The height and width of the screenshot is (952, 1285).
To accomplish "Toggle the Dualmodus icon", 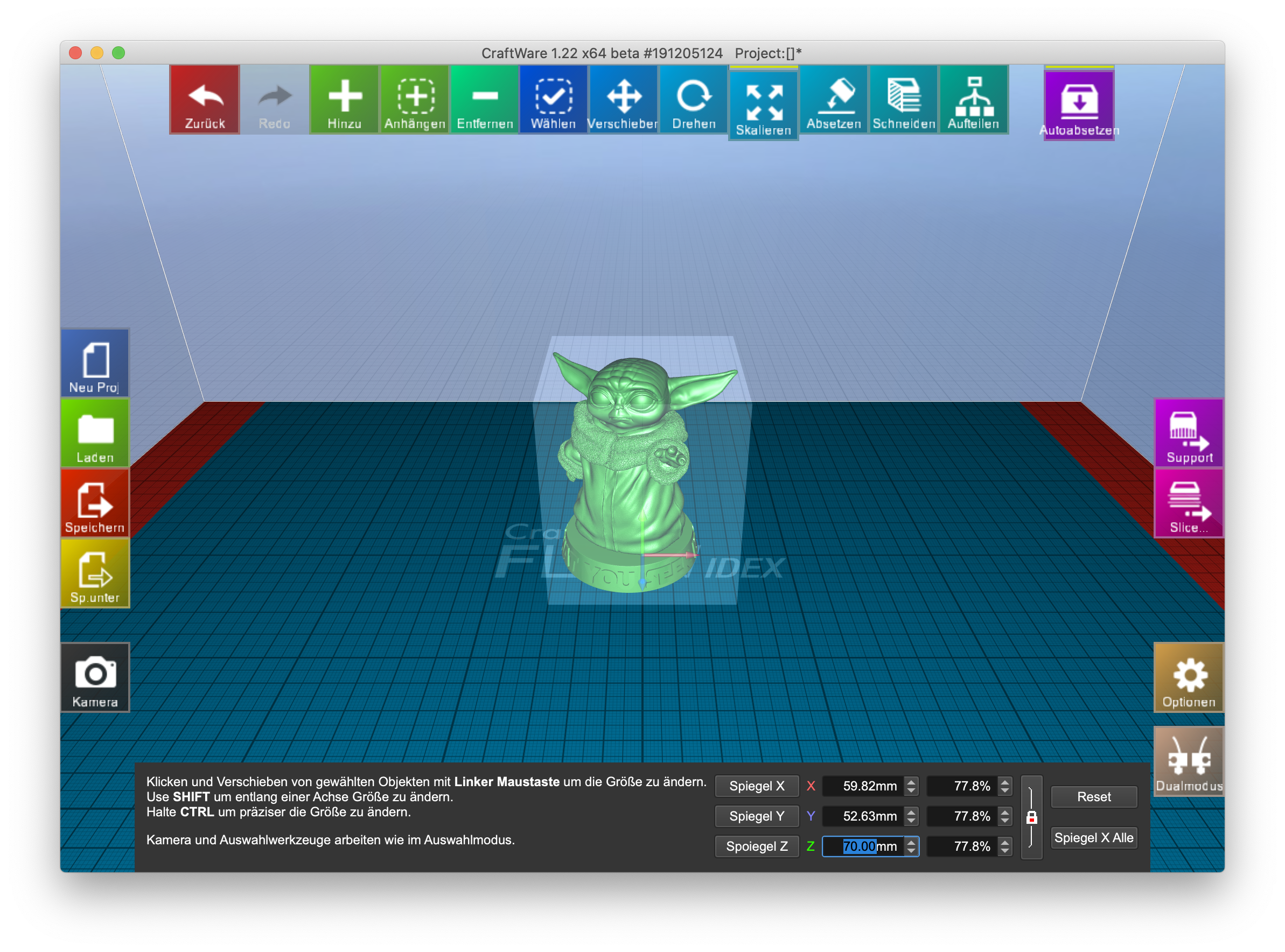I will [1189, 761].
